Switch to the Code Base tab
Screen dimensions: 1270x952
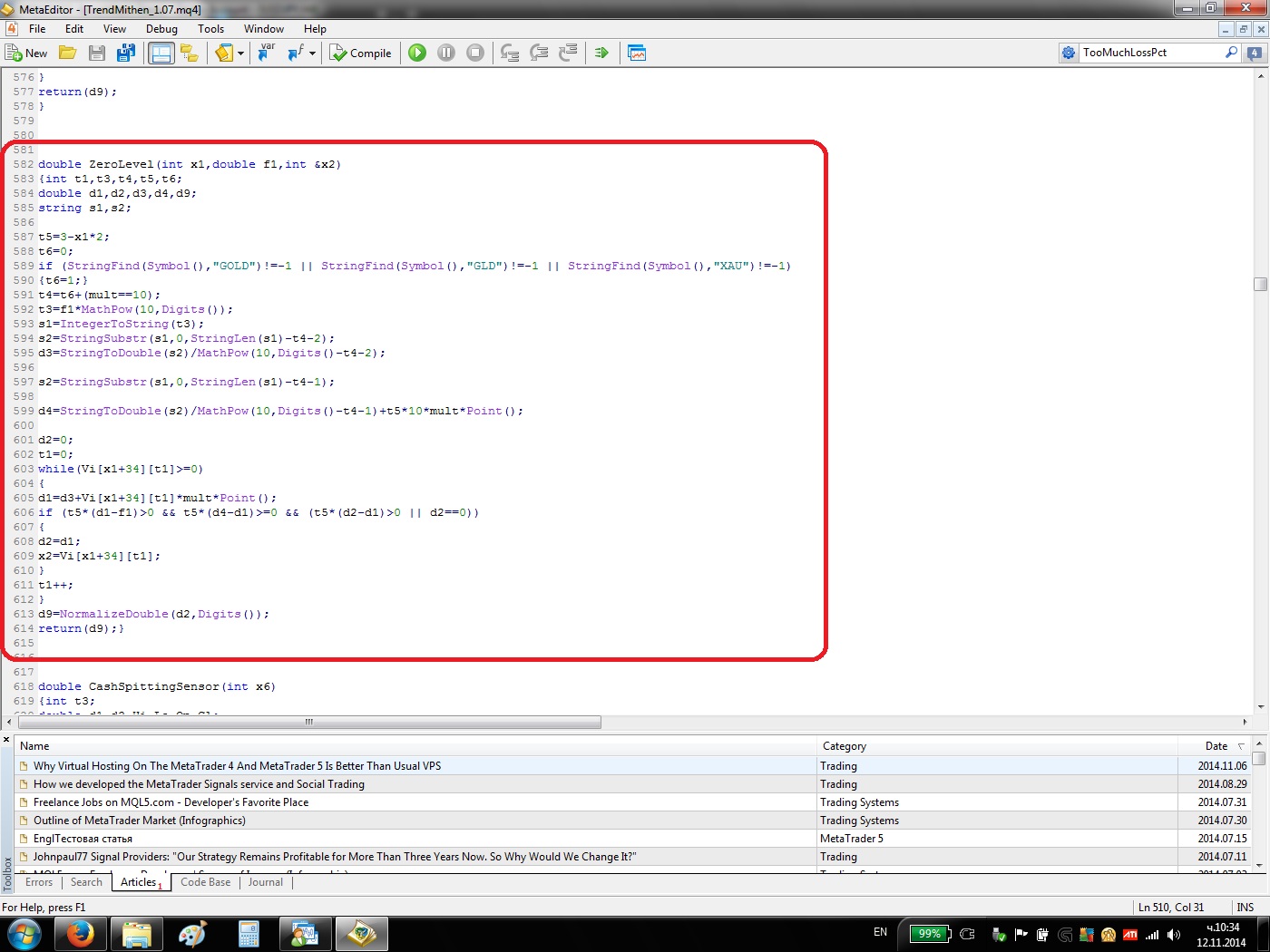[x=206, y=882]
